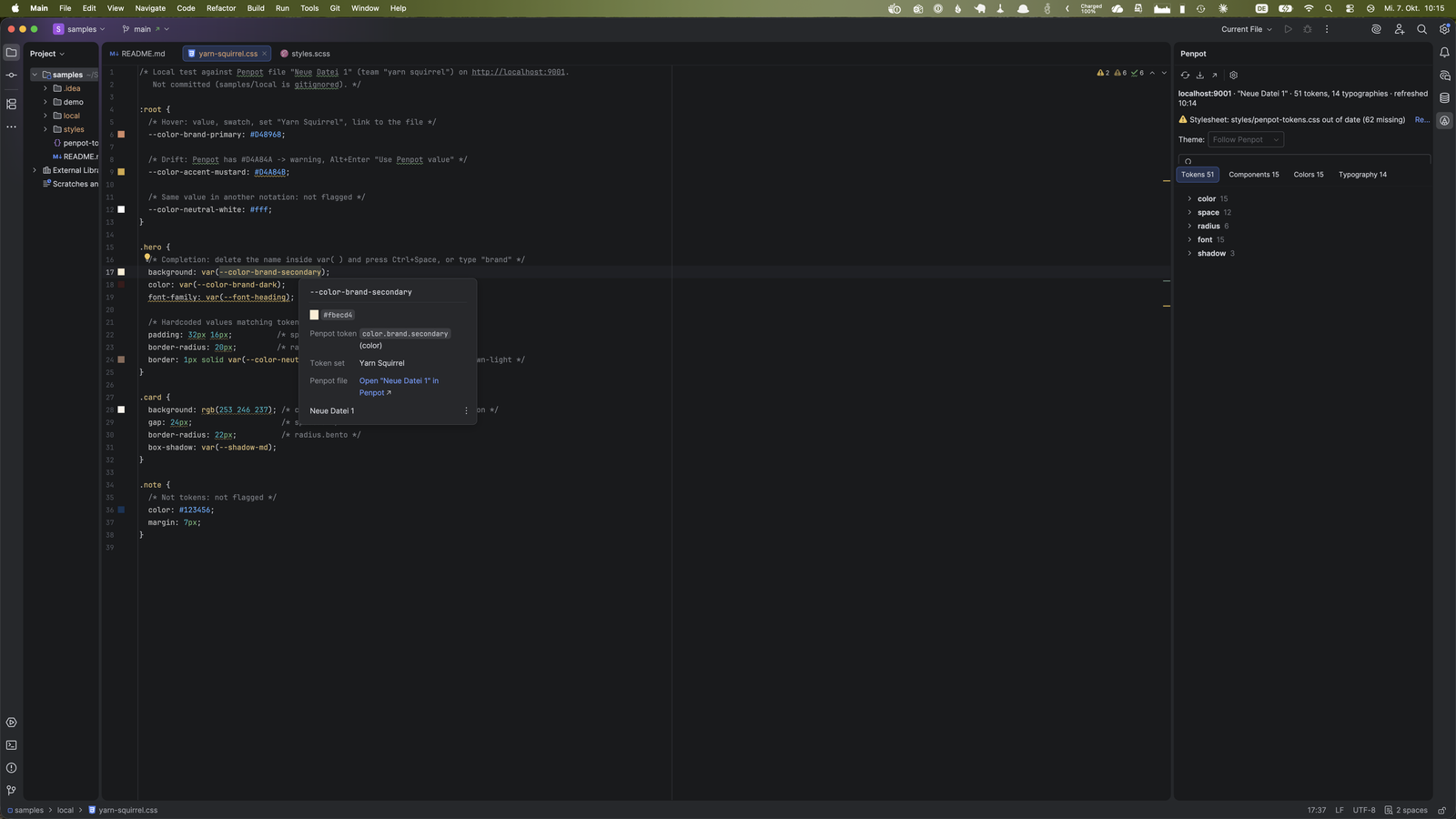Open the samples project dropdown
The height and width of the screenshot is (819, 1456).
[x=79, y=29]
